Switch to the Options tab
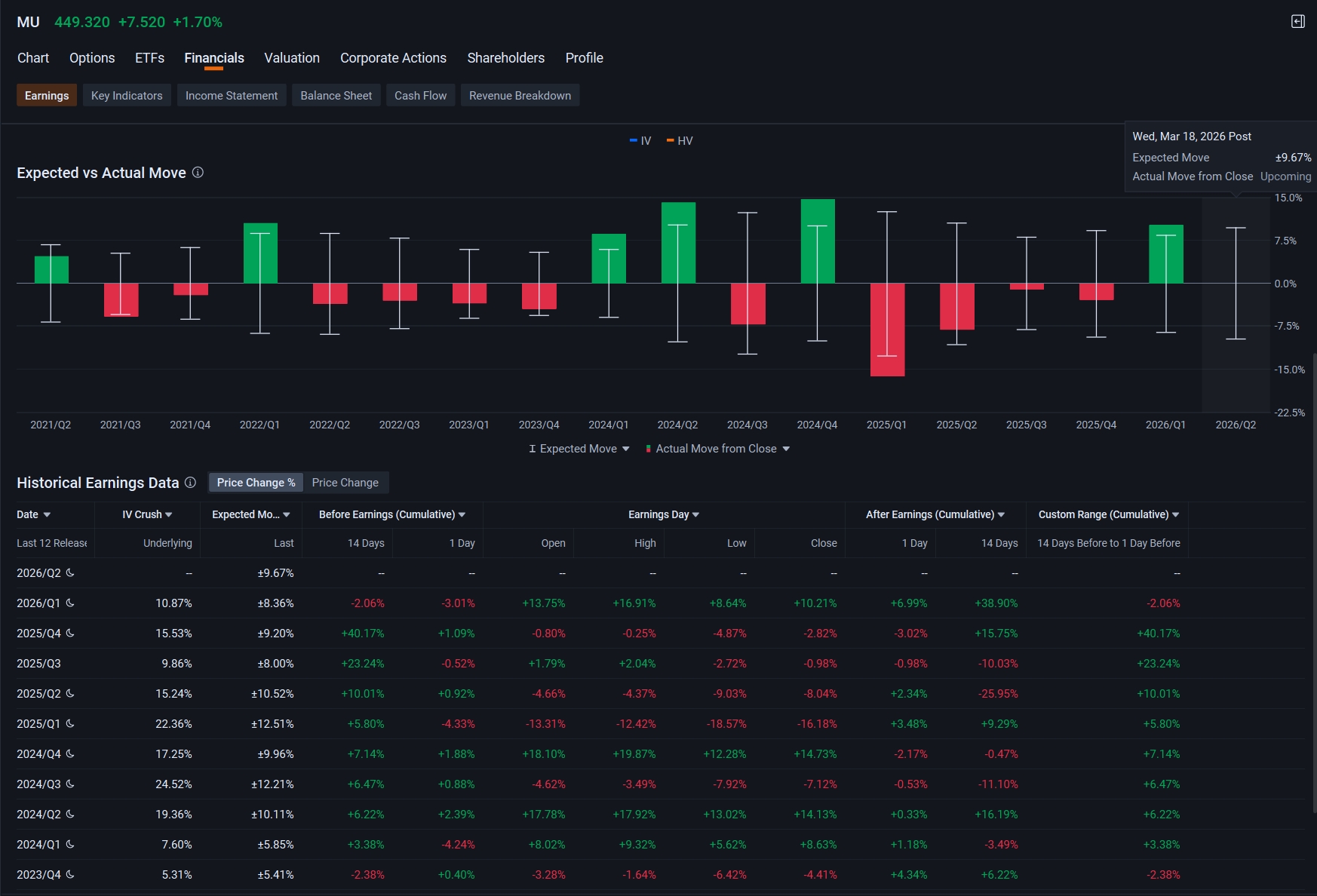1317x896 pixels. (x=92, y=58)
